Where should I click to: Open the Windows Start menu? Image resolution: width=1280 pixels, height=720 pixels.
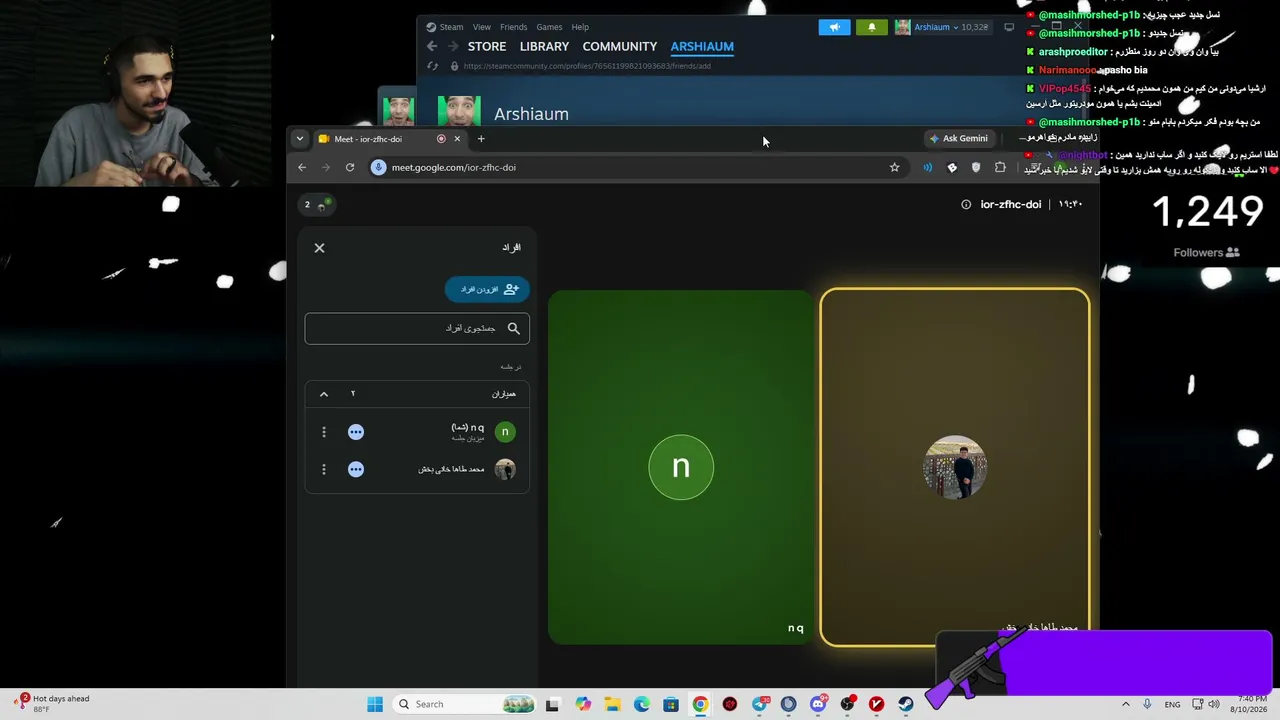click(x=375, y=704)
